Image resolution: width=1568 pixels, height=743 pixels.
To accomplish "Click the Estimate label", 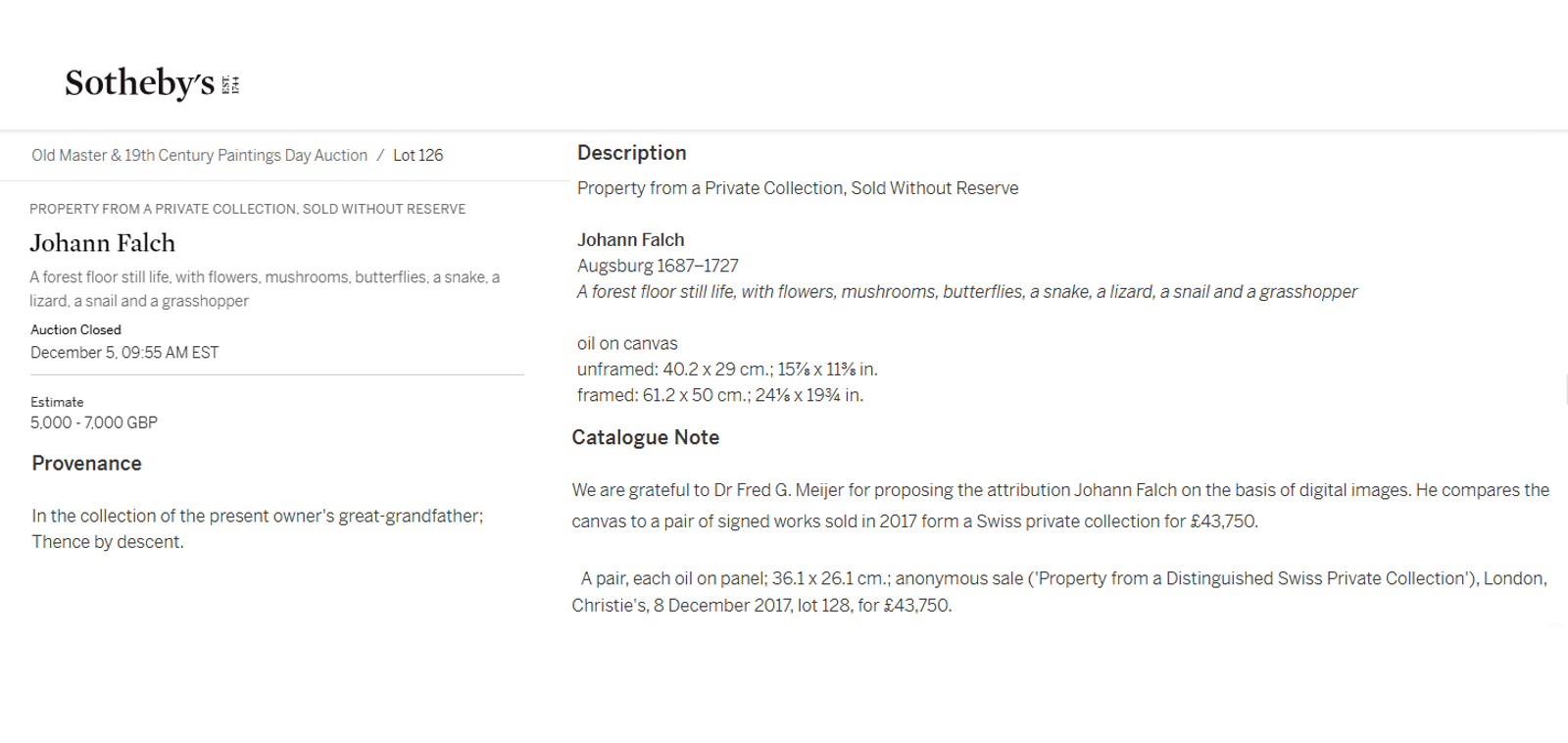I will click(x=57, y=402).
